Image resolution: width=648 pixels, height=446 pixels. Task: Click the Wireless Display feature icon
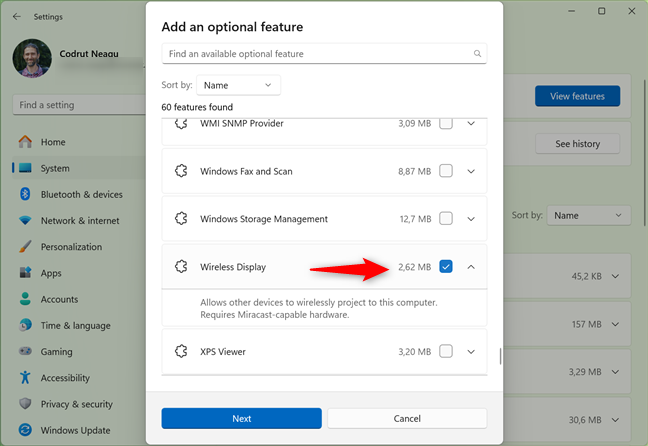pos(181,267)
